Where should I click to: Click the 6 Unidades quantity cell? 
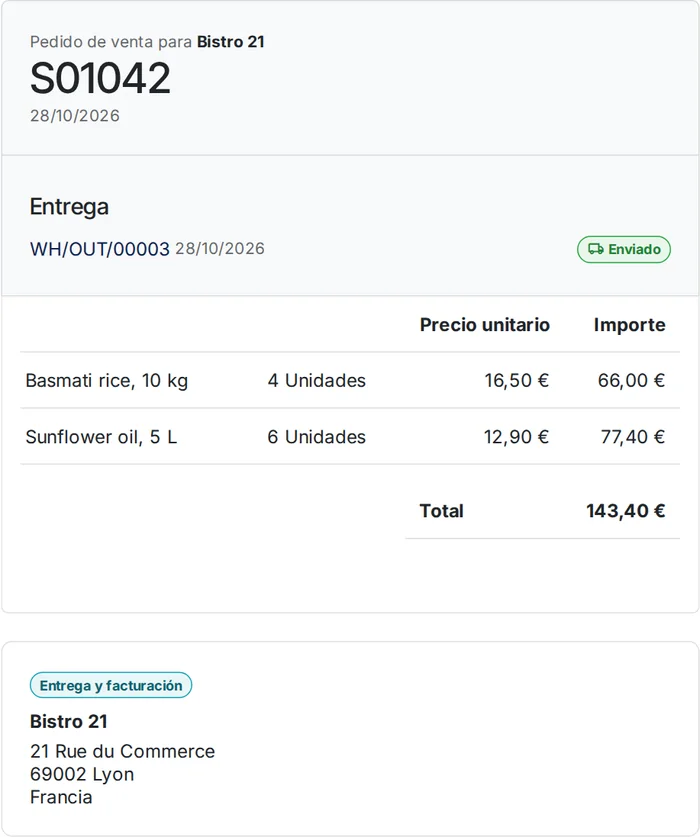(x=317, y=437)
